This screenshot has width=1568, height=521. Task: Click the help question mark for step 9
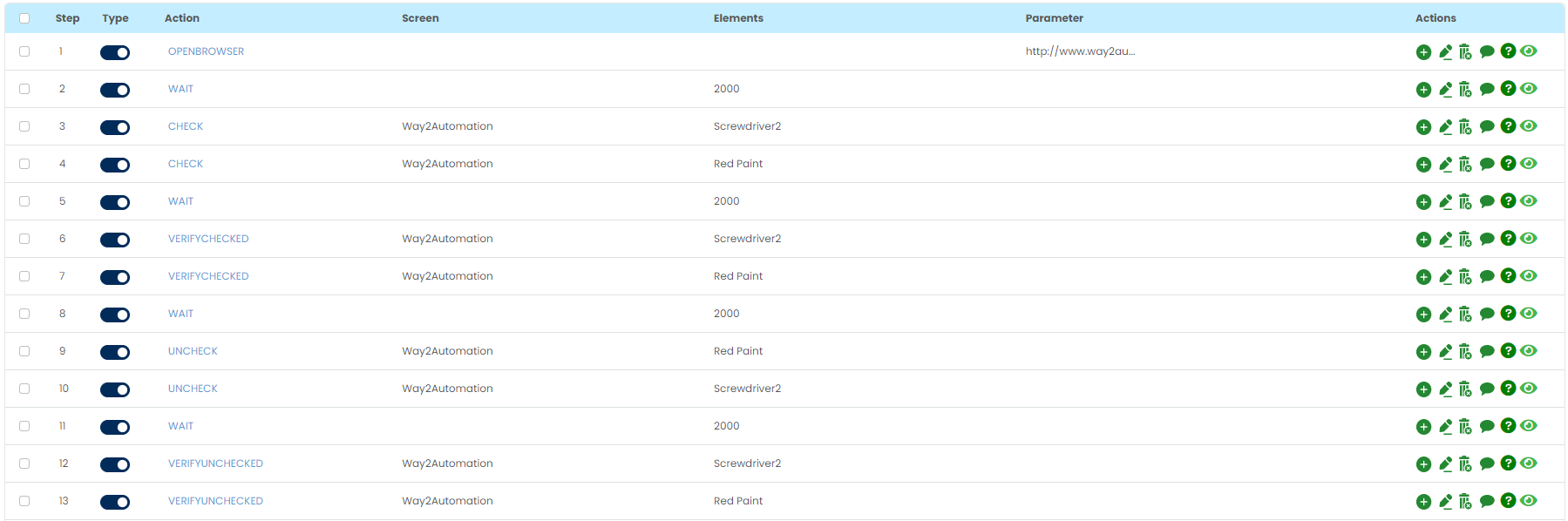pyautogui.click(x=1508, y=350)
